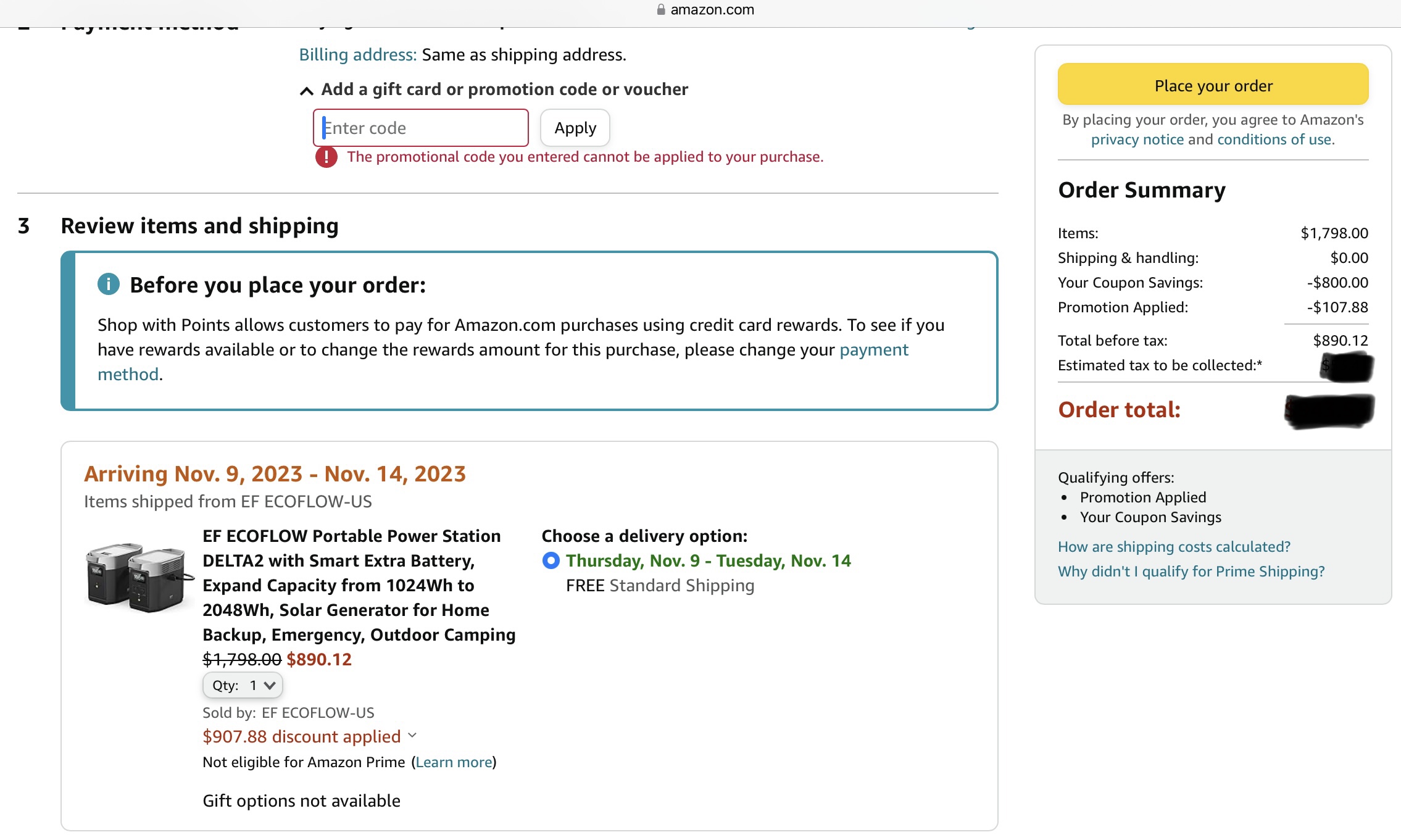This screenshot has width=1401, height=840.
Task: Click the payment method link
Action: point(503,362)
